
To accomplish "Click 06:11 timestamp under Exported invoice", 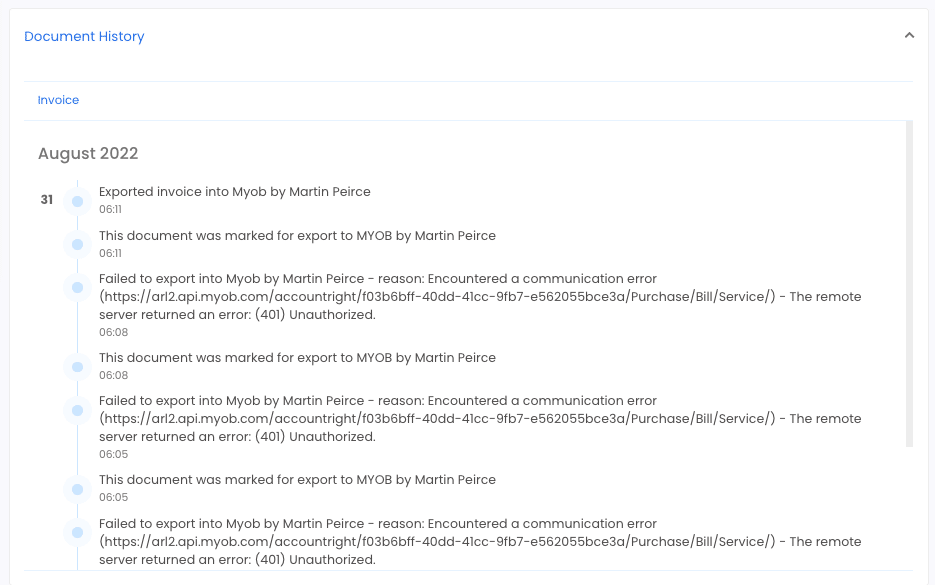I will [x=110, y=209].
